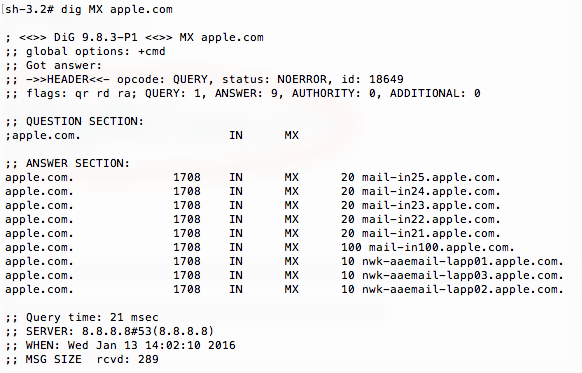Image resolution: width=582 pixels, height=373 pixels.
Task: Select the mail-in100.apple.com. hostname
Action: coord(441,248)
